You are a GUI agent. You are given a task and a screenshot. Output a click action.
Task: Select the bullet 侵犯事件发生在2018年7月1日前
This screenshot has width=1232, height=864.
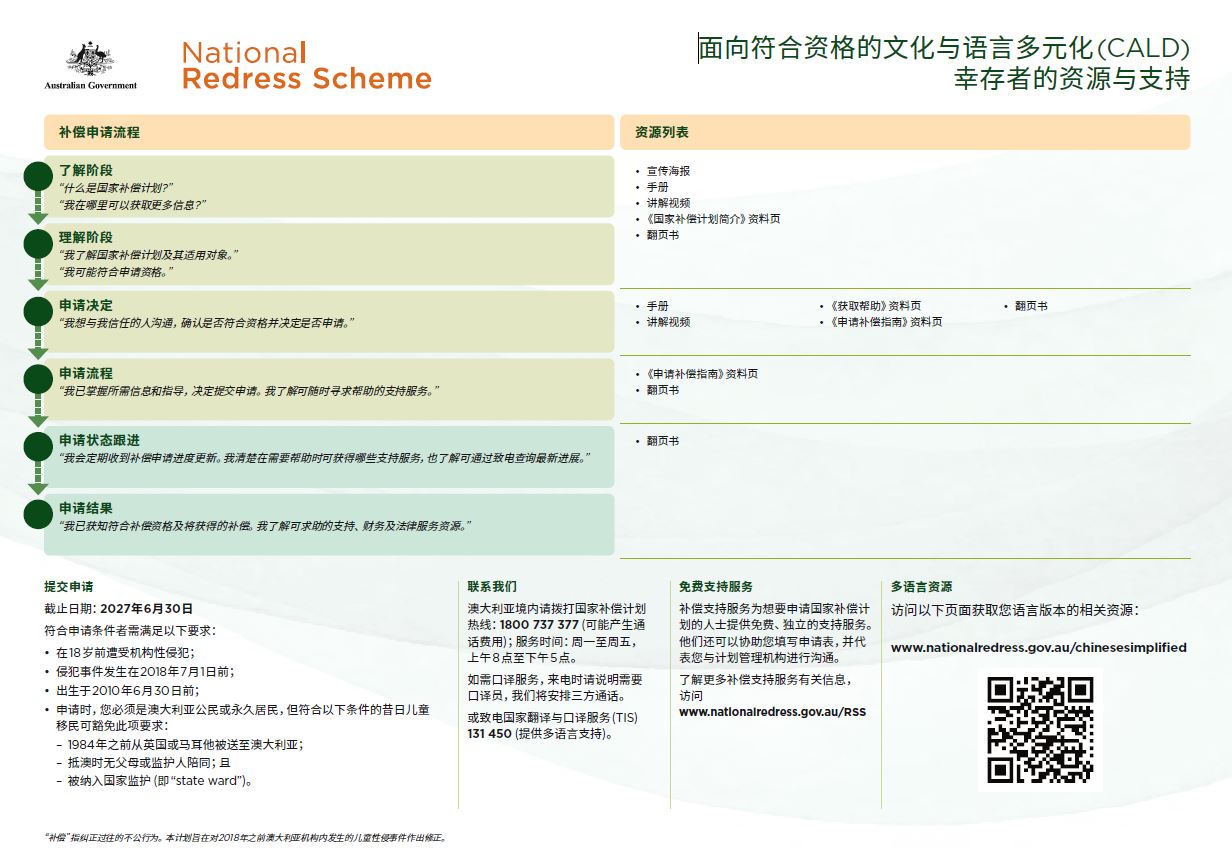pos(145,671)
